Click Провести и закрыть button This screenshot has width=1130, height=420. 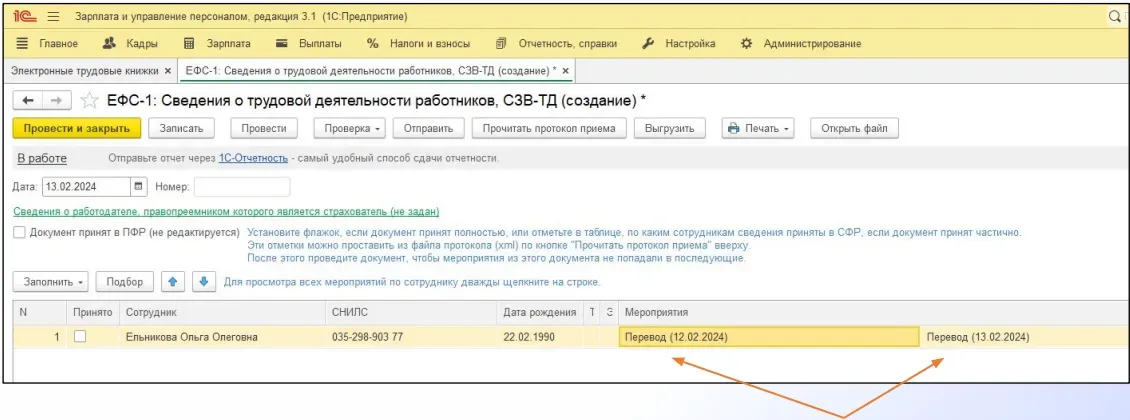pos(76,128)
